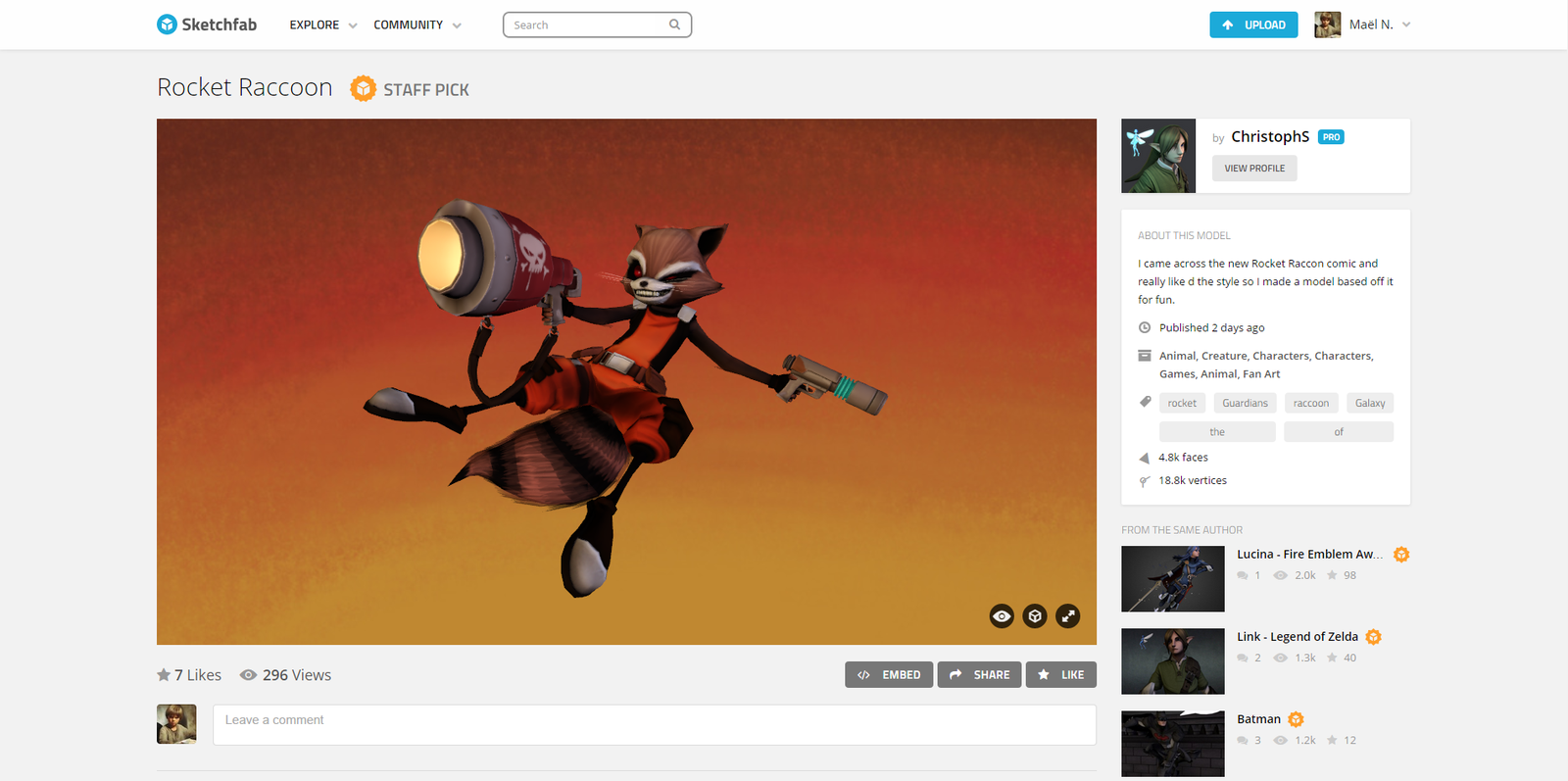1568x781 pixels.
Task: Click the PRO badge beside ChristophS
Action: [x=1331, y=137]
